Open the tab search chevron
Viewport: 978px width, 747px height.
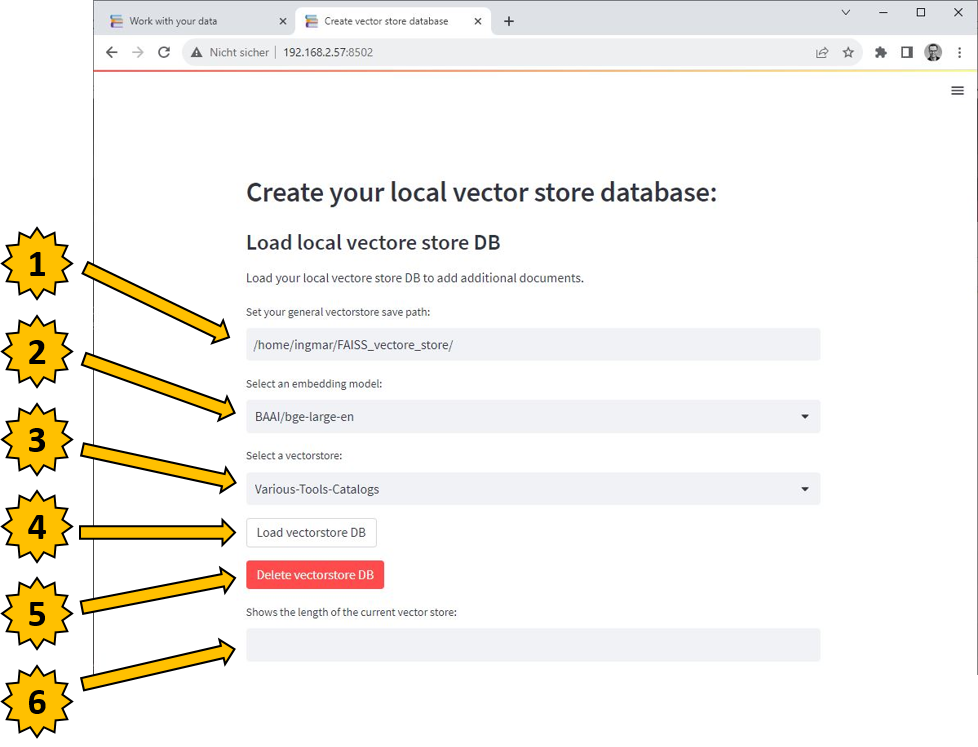846,12
